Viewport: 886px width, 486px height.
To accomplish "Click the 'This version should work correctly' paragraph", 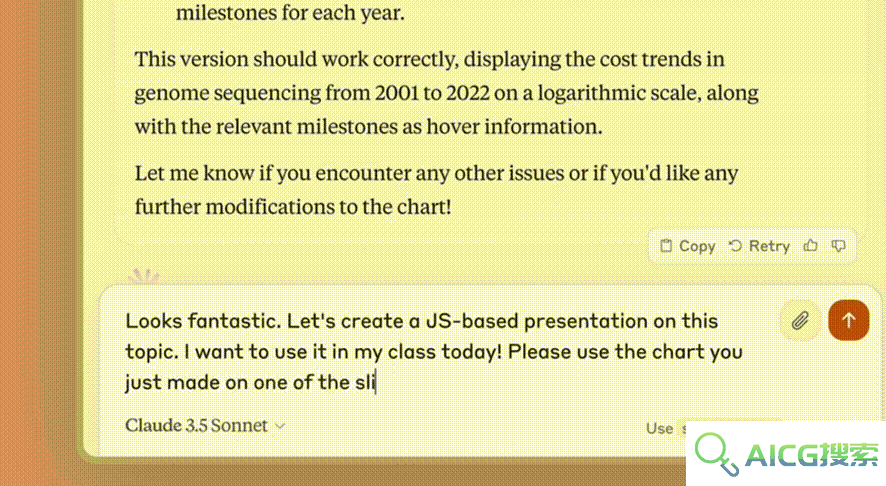I will point(446,93).
